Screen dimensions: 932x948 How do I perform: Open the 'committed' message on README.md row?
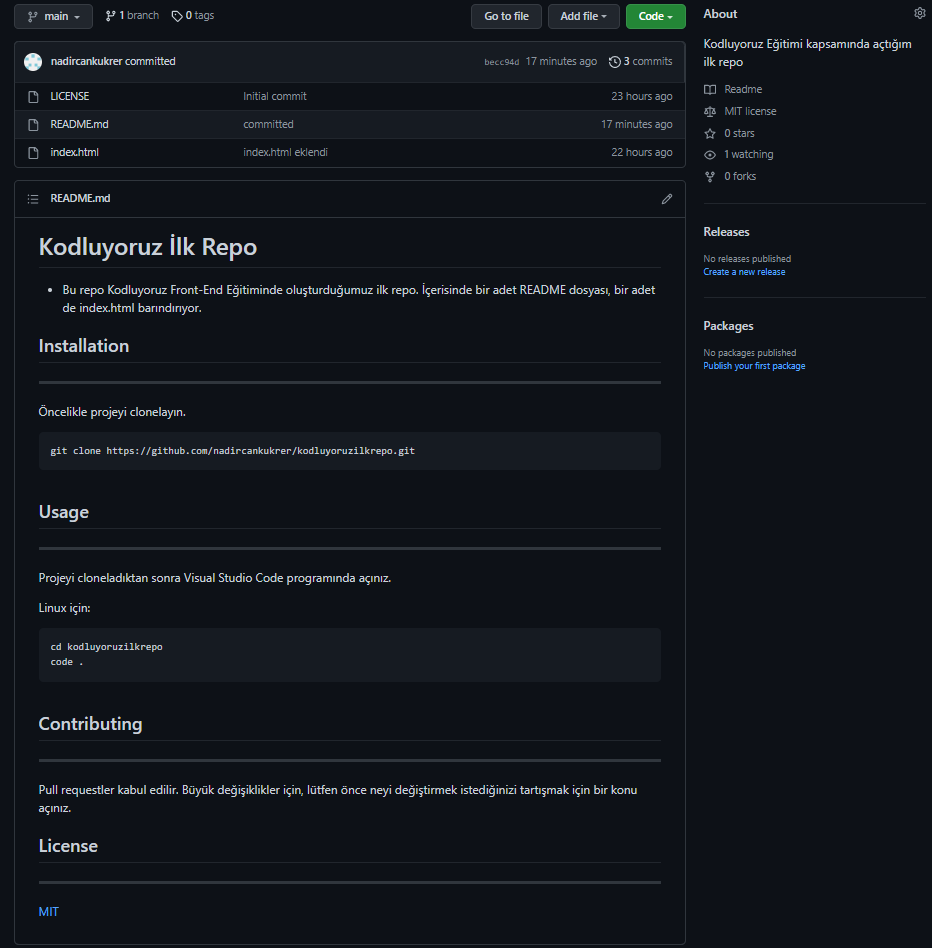tap(268, 124)
